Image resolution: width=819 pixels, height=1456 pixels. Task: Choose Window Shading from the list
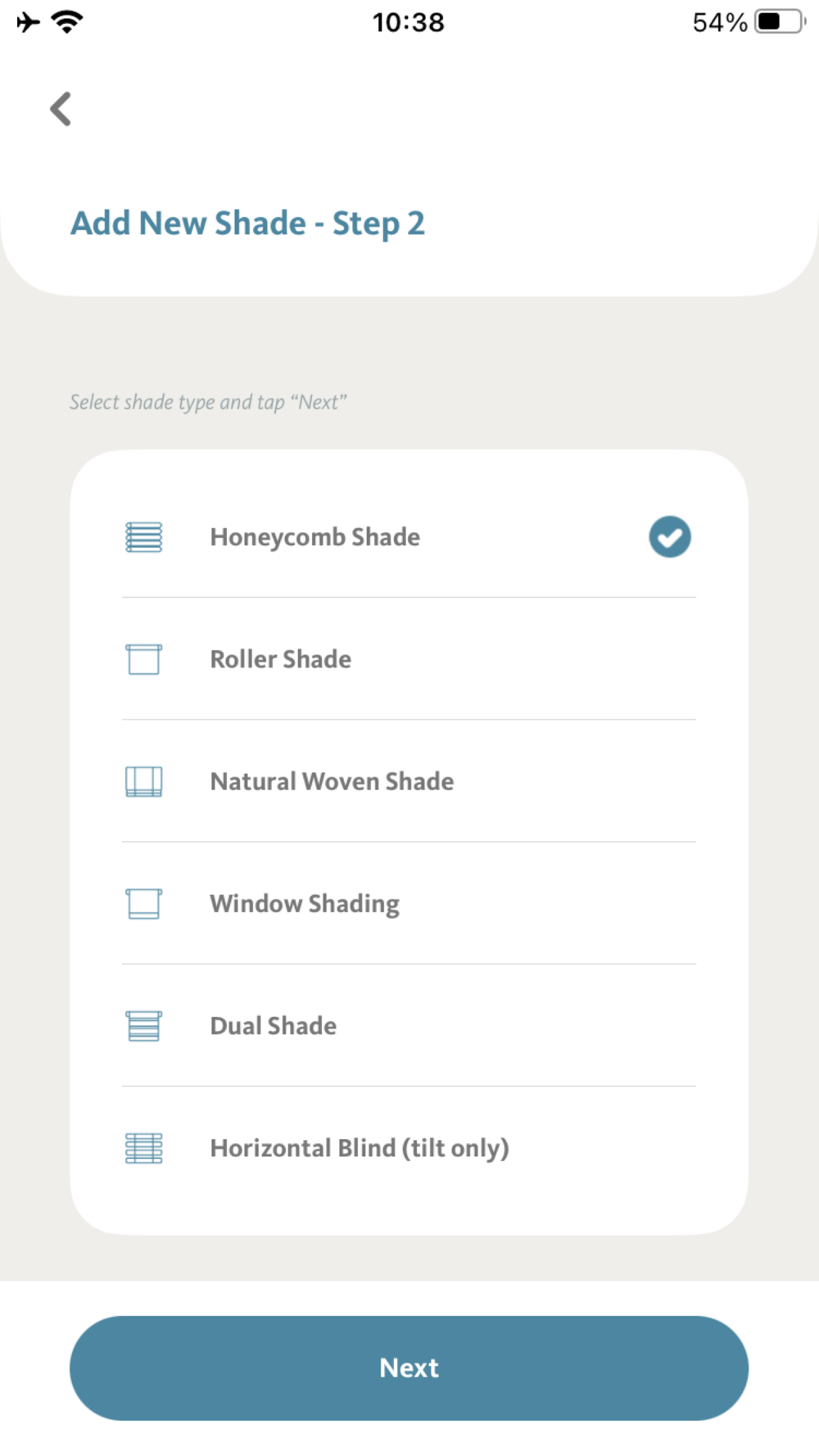[409, 903]
